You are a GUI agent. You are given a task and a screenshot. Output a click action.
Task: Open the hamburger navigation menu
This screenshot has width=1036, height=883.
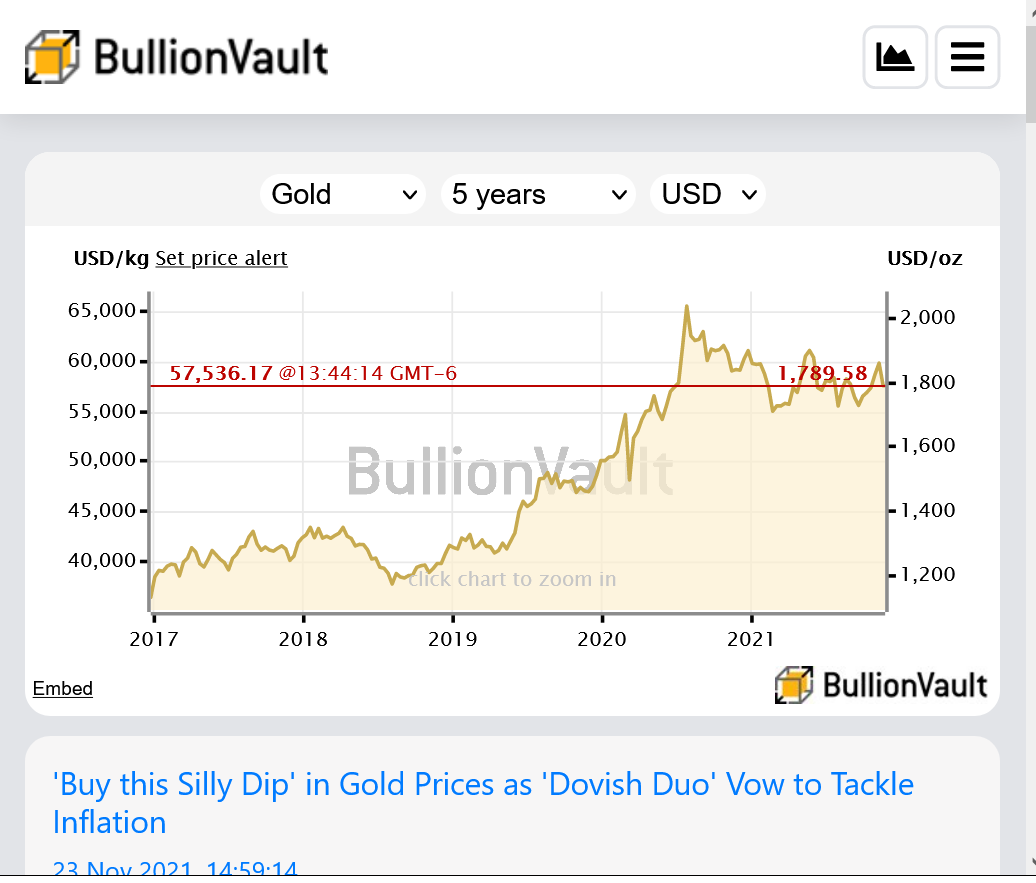[967, 57]
